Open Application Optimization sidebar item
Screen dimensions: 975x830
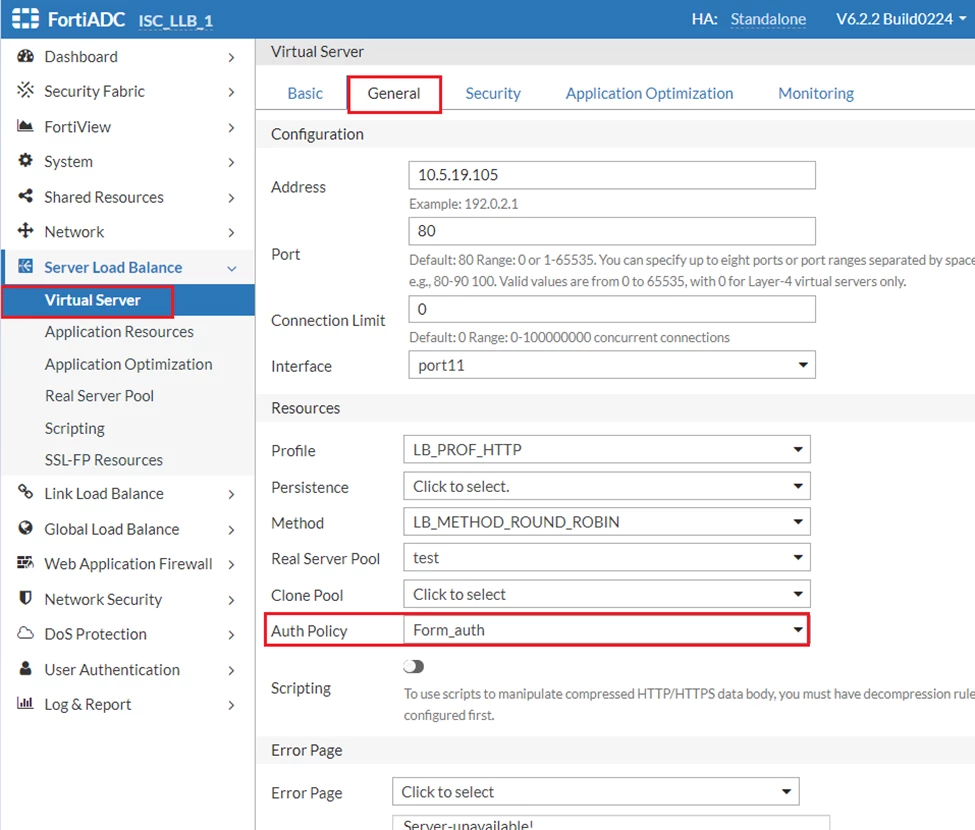coord(129,364)
